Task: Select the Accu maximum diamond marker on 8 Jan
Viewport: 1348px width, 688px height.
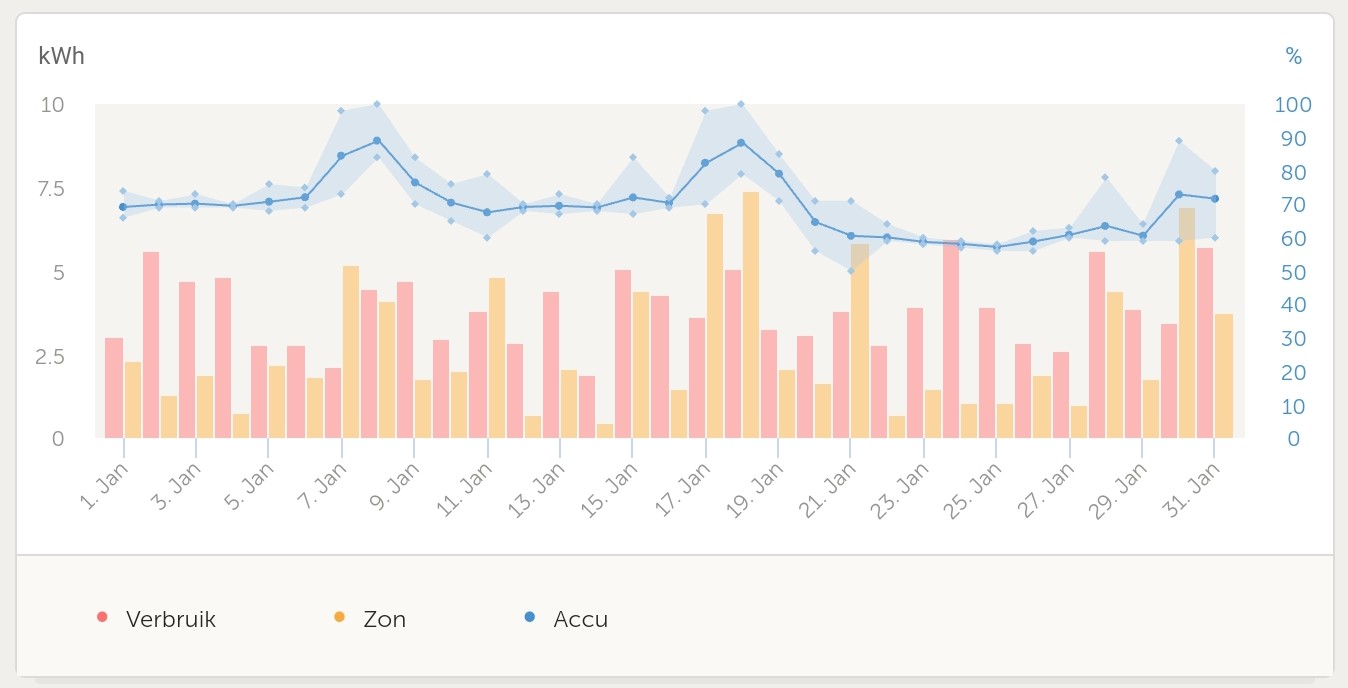Action: pyautogui.click(x=377, y=104)
